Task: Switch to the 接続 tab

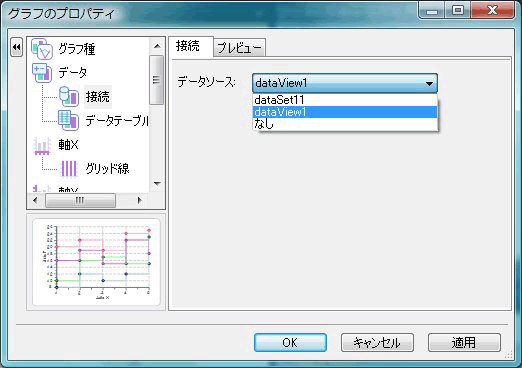Action: point(191,46)
